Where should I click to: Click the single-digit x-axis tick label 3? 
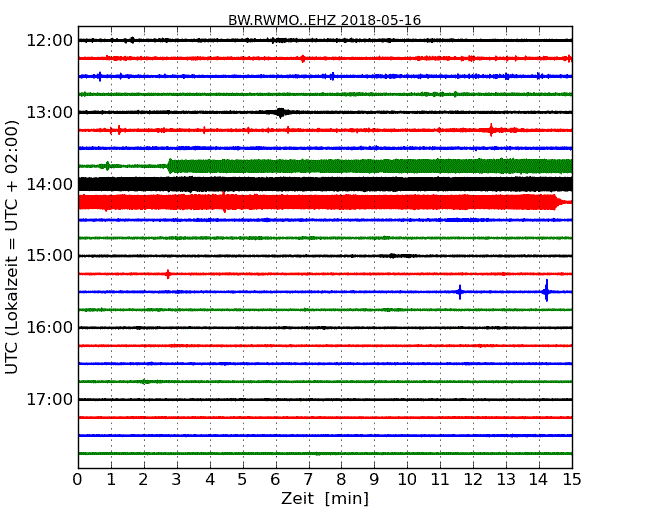click(x=177, y=479)
